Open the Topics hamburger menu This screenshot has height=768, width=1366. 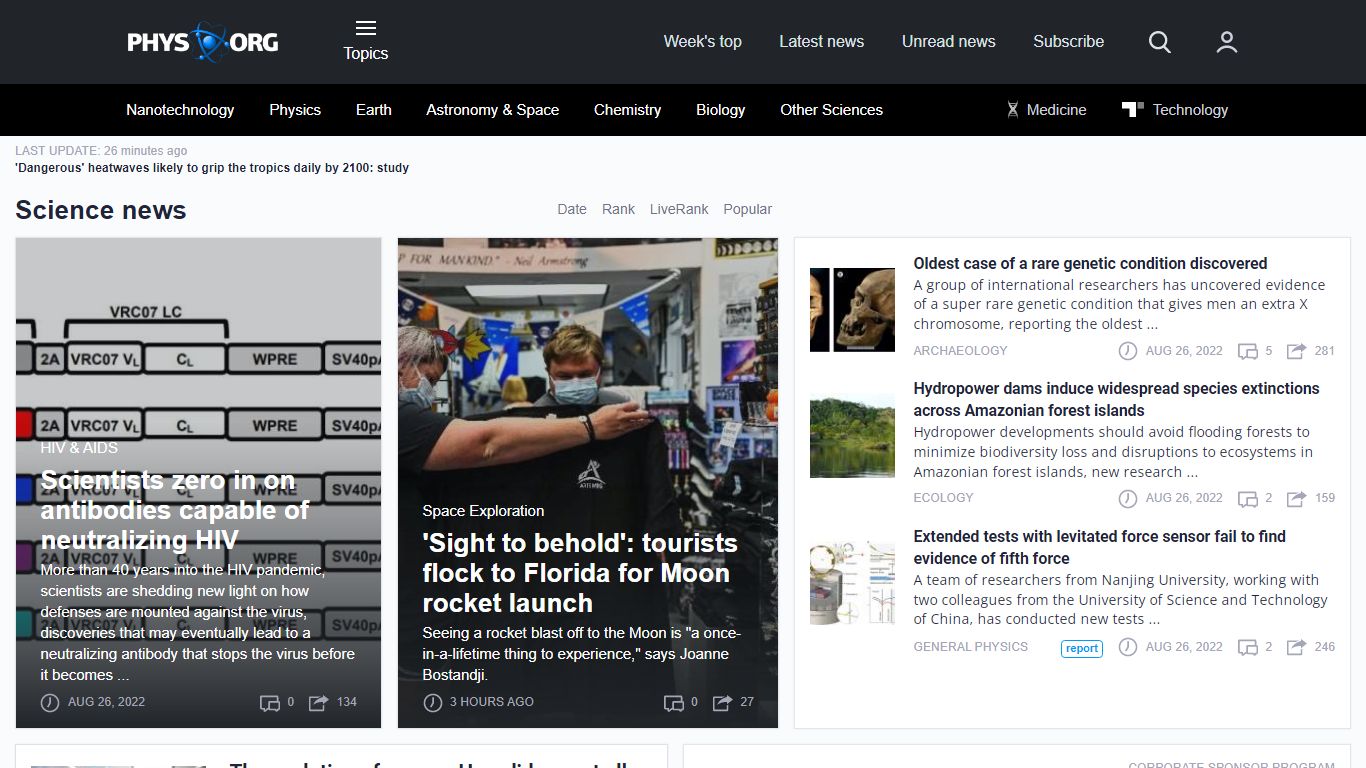[366, 41]
